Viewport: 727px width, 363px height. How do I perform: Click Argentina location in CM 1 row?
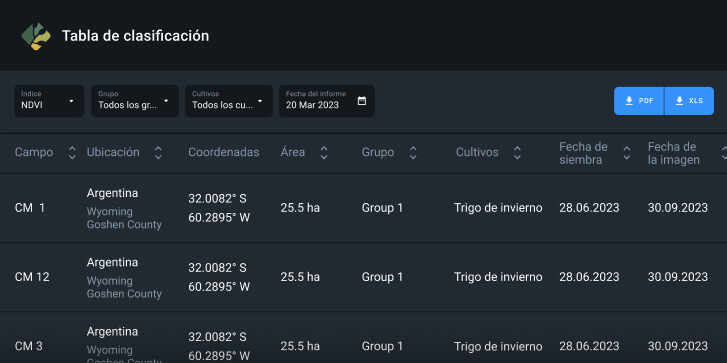[x=112, y=193]
